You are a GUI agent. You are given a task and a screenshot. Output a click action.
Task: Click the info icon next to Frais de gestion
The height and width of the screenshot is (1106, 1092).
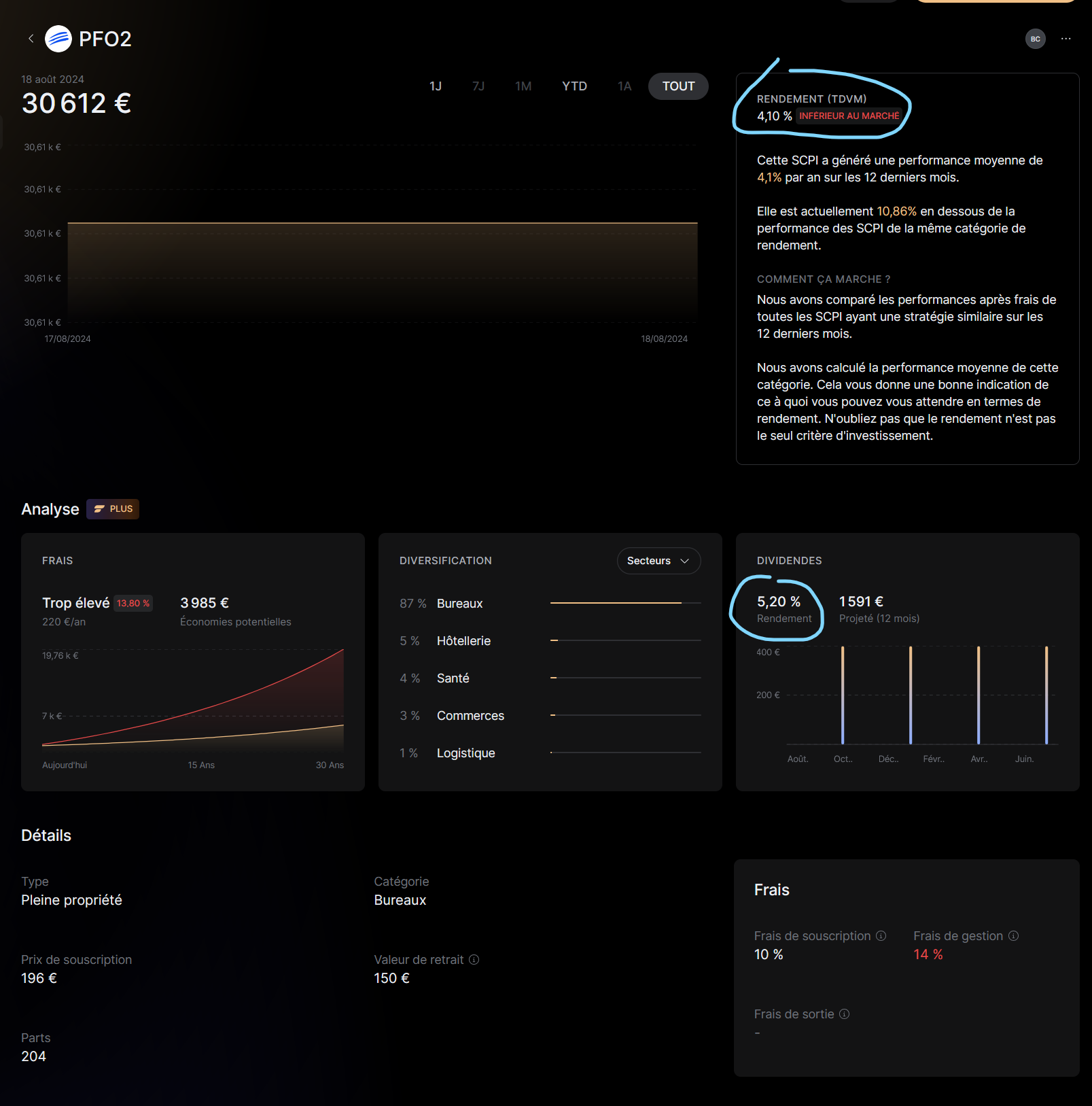point(1013,935)
